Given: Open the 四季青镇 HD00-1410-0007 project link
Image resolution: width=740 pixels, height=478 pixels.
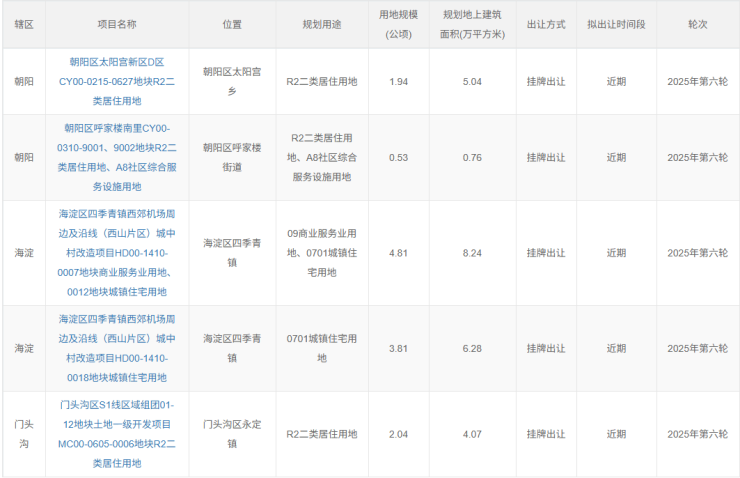Looking at the screenshot, I should (118, 253).
